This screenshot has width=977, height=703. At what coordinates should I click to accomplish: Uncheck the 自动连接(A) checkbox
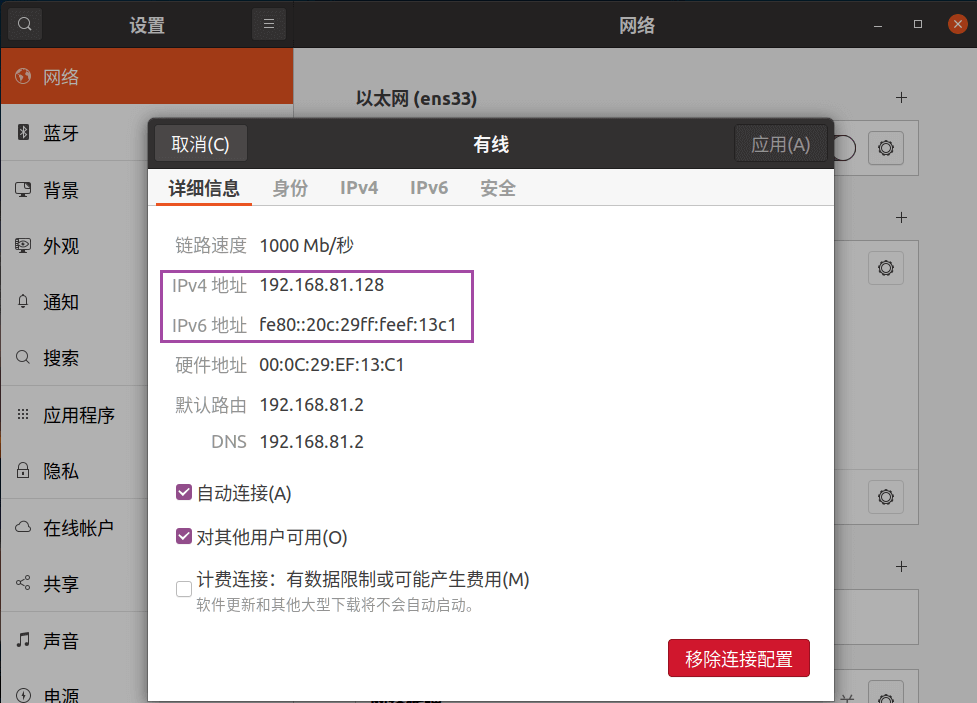pyautogui.click(x=184, y=493)
